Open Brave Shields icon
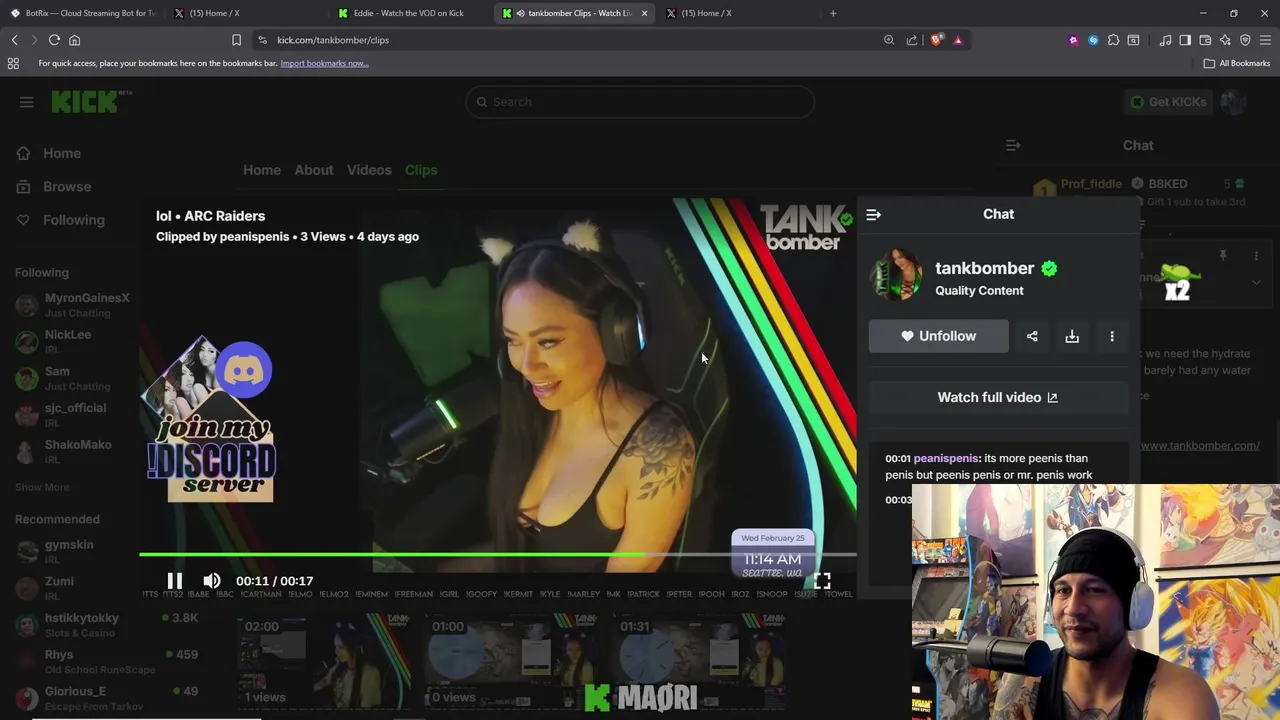This screenshot has width=1280, height=720. click(936, 40)
